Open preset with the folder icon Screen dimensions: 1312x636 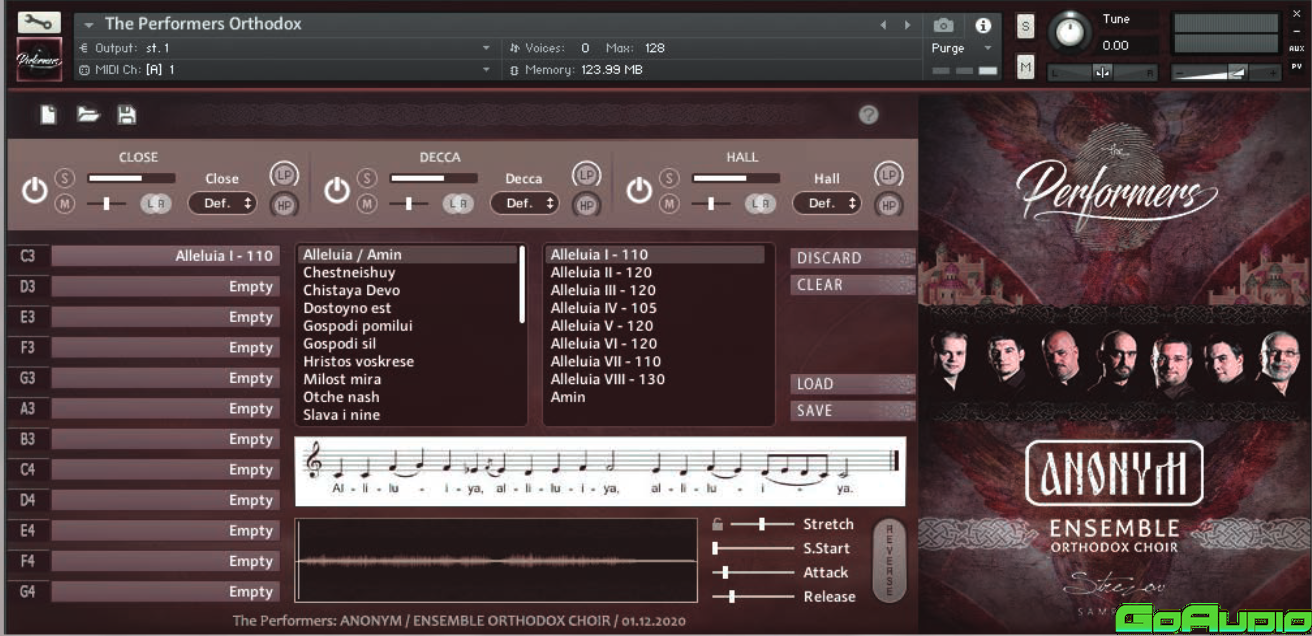[x=89, y=115]
